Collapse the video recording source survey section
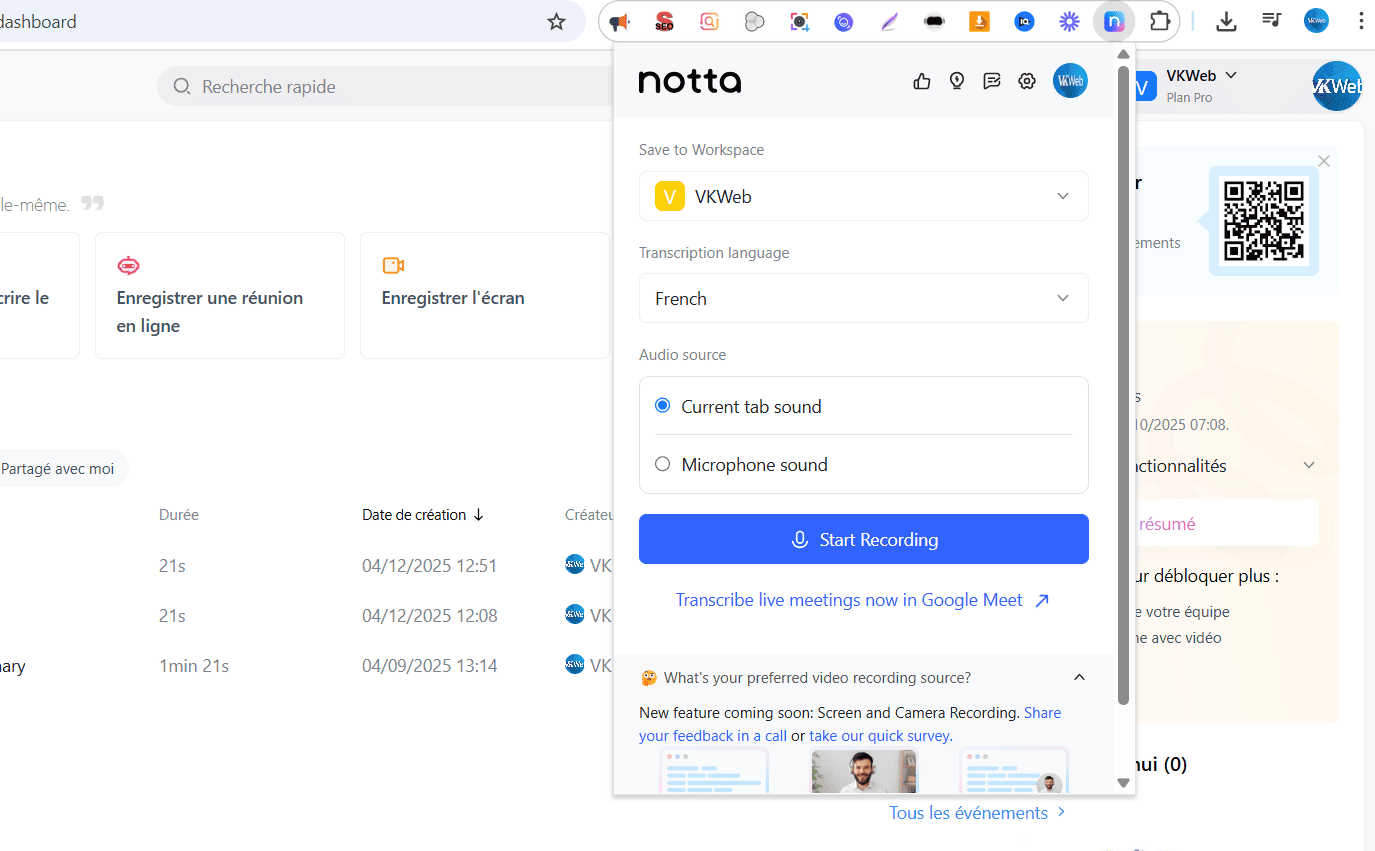The height and width of the screenshot is (851, 1375). pyautogui.click(x=1079, y=677)
